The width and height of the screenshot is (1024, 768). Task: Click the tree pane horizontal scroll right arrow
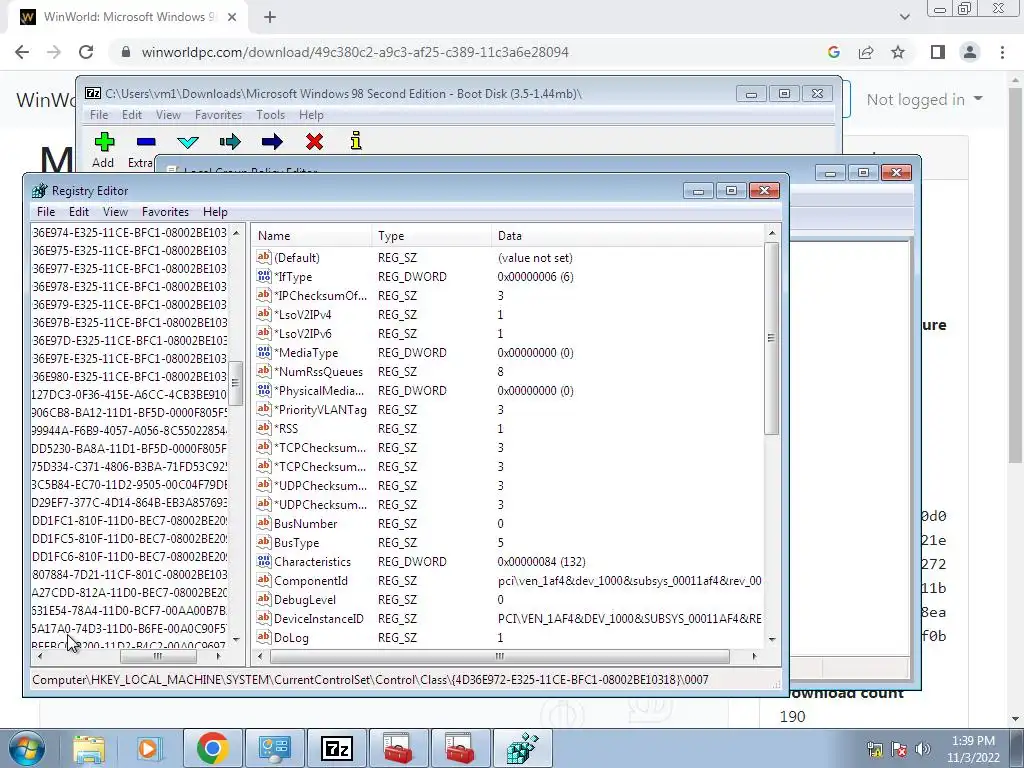(x=219, y=656)
